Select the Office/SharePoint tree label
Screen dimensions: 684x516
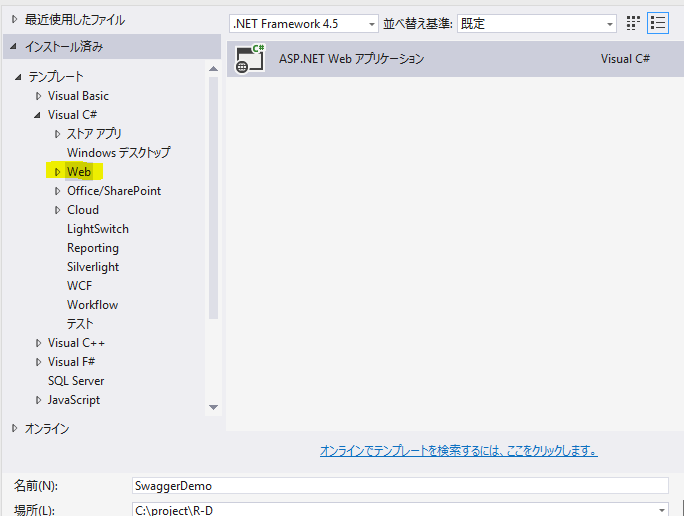114,191
